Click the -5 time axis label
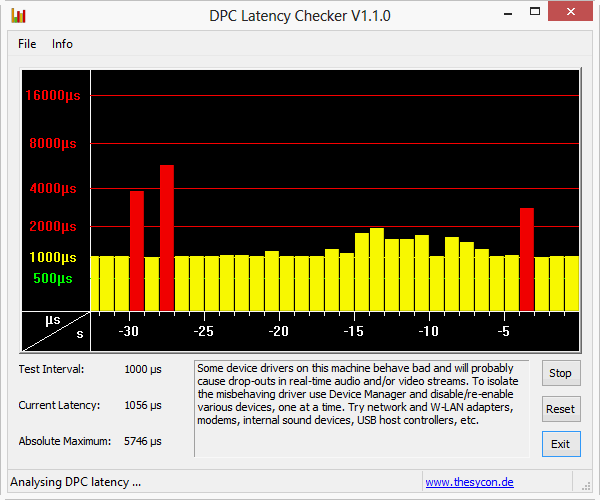The width and height of the screenshot is (600, 500). point(504,331)
